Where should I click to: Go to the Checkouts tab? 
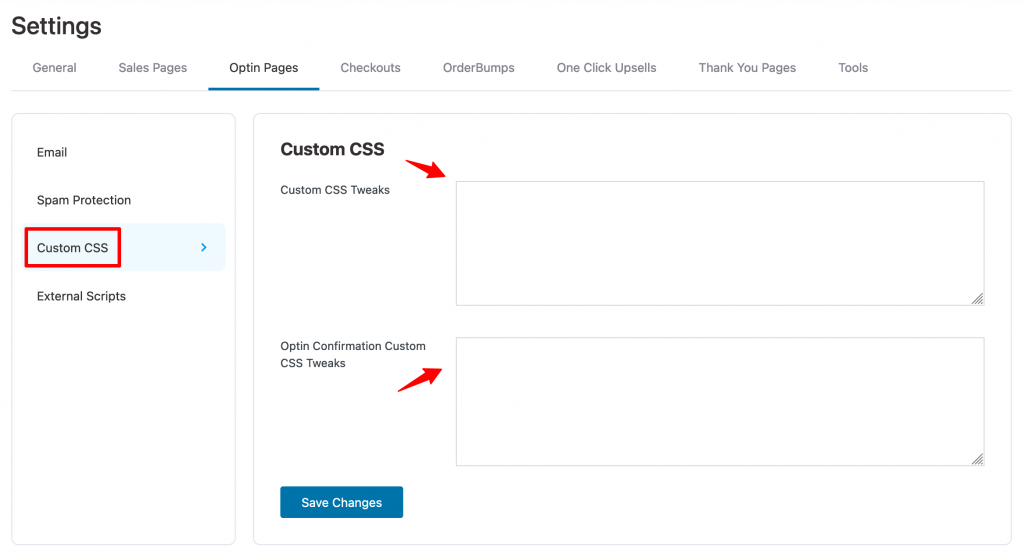point(370,68)
